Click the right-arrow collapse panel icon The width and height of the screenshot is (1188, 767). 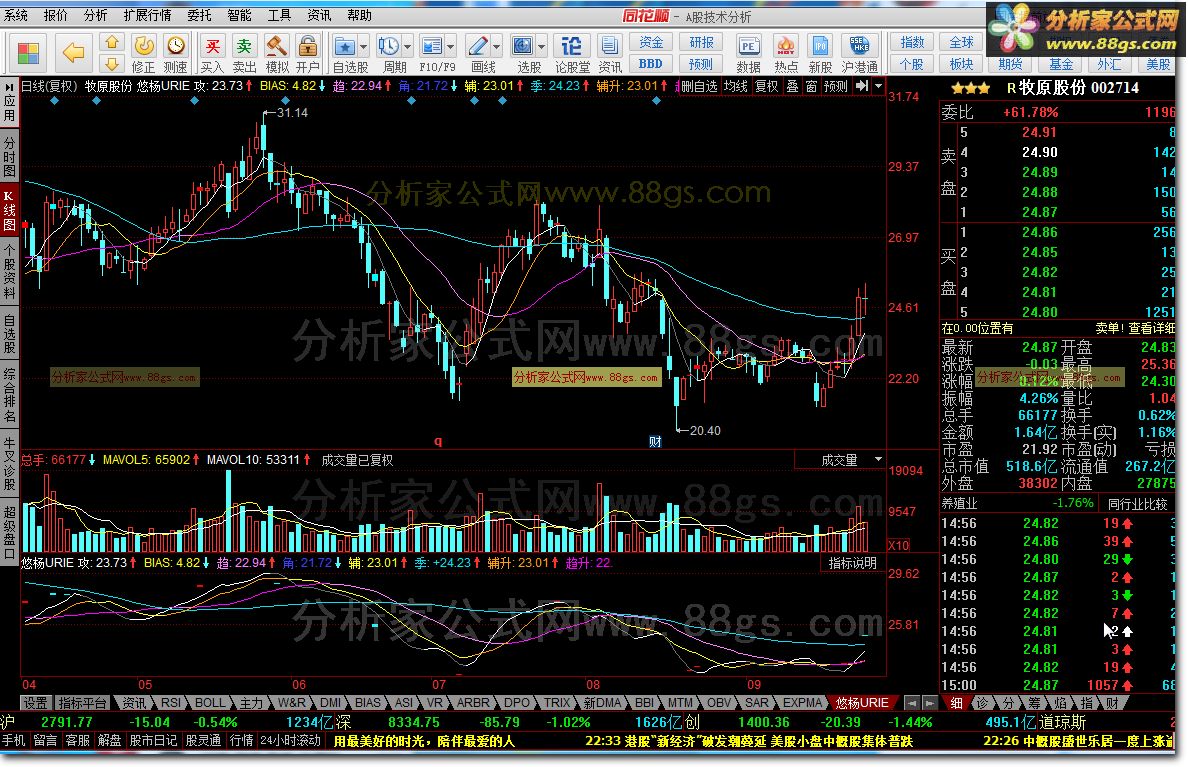(x=862, y=86)
